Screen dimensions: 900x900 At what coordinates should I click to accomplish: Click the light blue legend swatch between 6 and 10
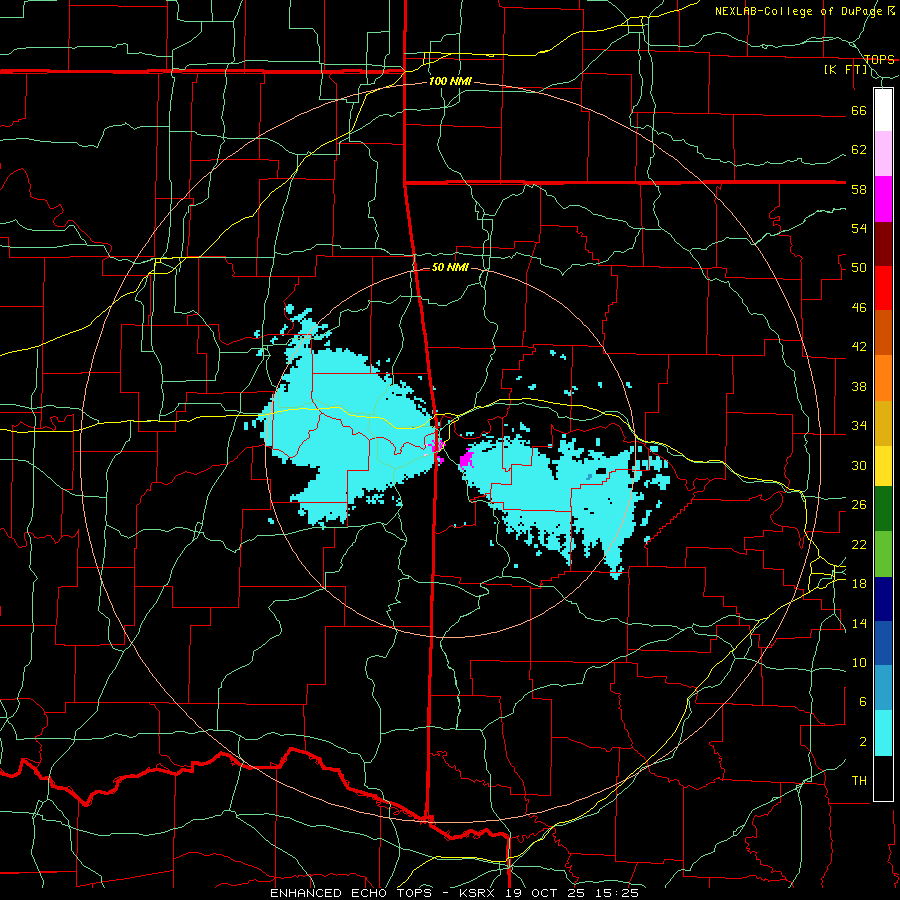(883, 688)
